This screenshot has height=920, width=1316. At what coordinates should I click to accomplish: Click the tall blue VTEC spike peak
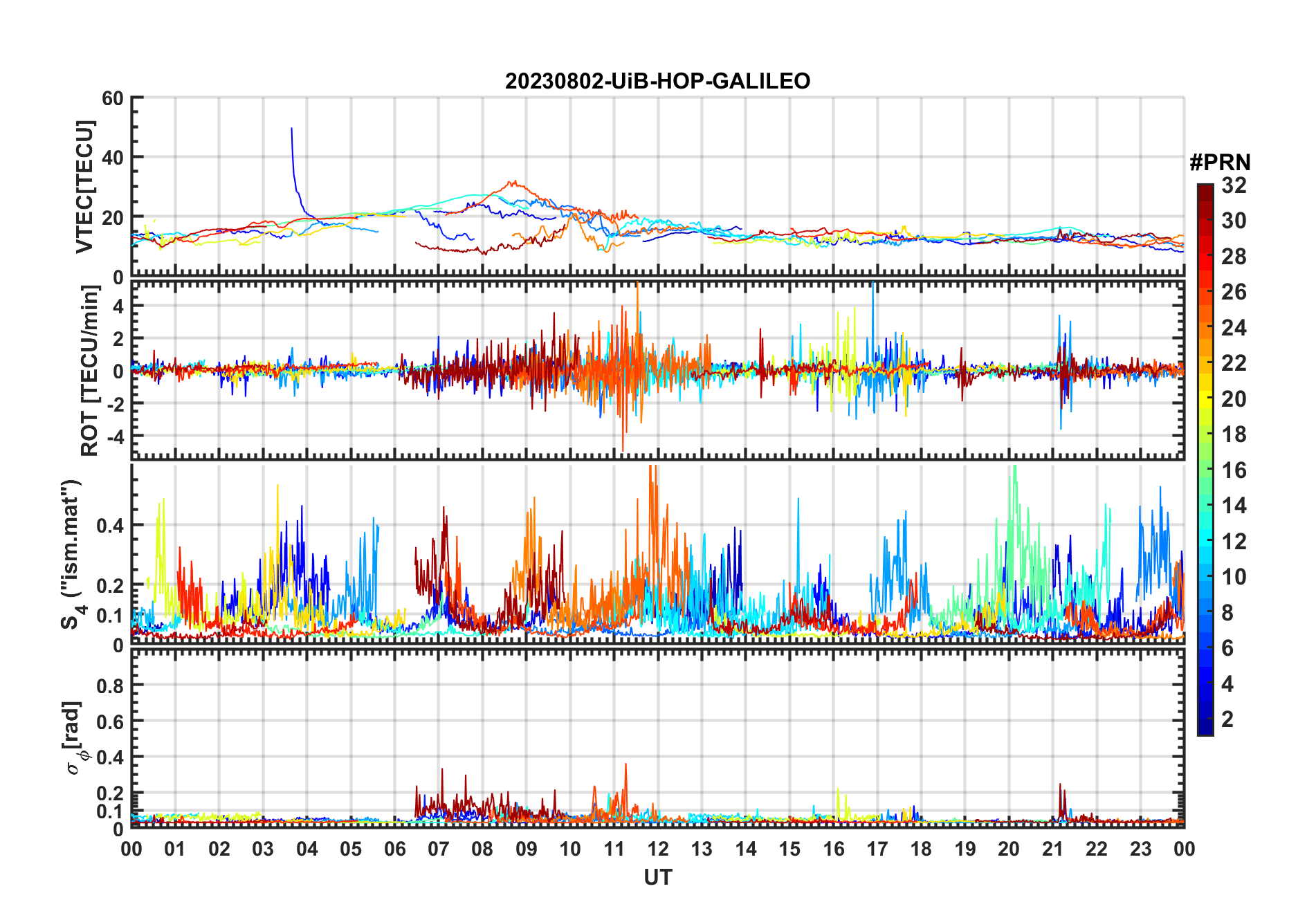tap(291, 129)
